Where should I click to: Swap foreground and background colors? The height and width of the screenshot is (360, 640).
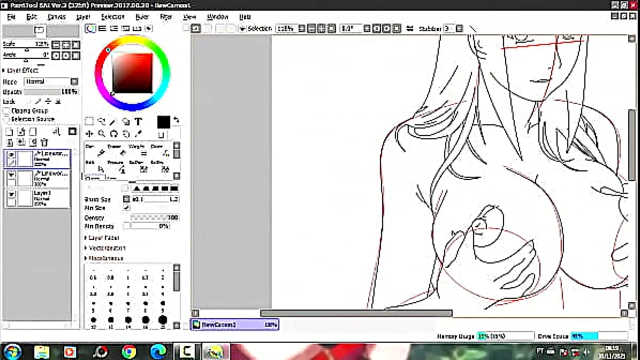point(176,120)
